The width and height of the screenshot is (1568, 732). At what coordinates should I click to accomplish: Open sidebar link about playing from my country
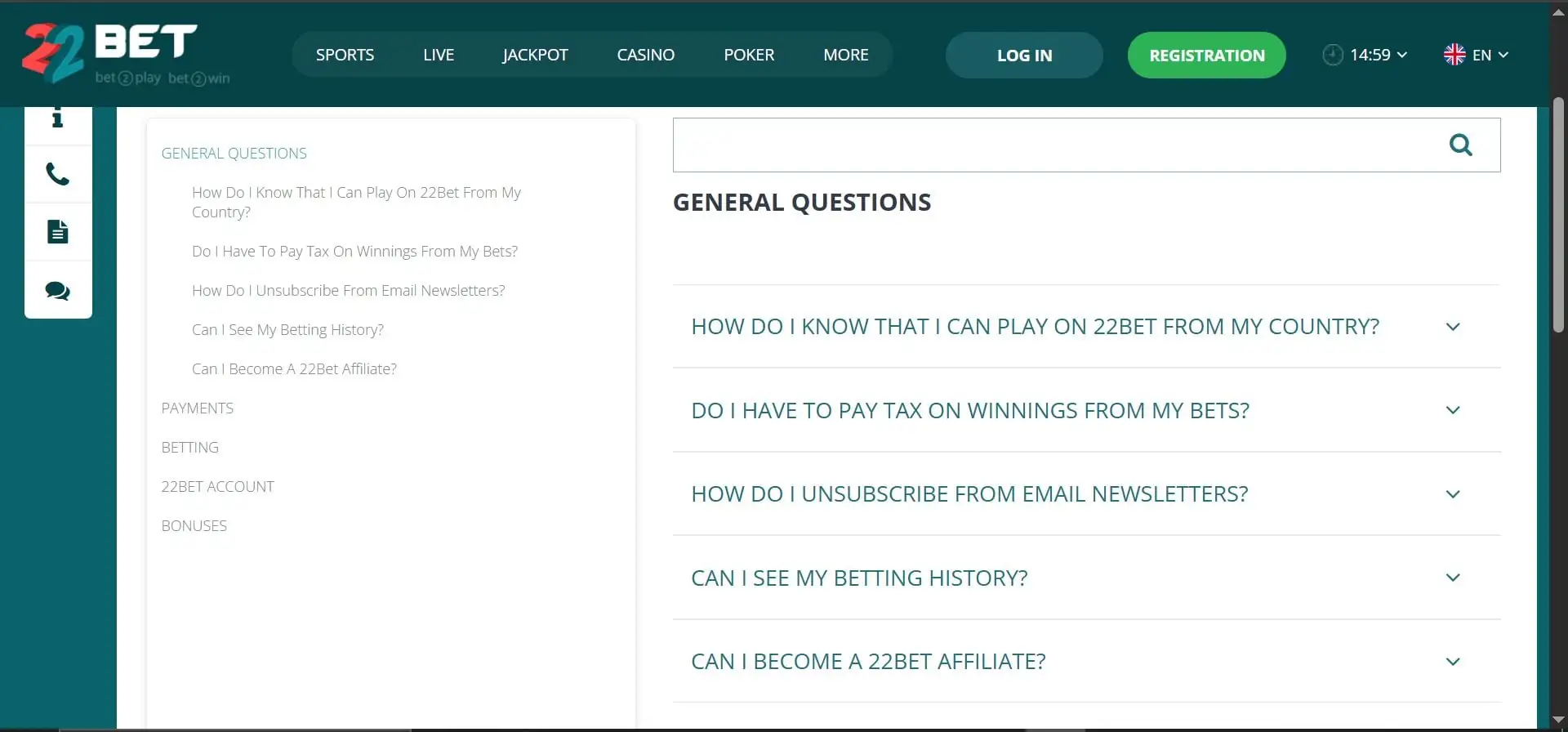(x=356, y=203)
